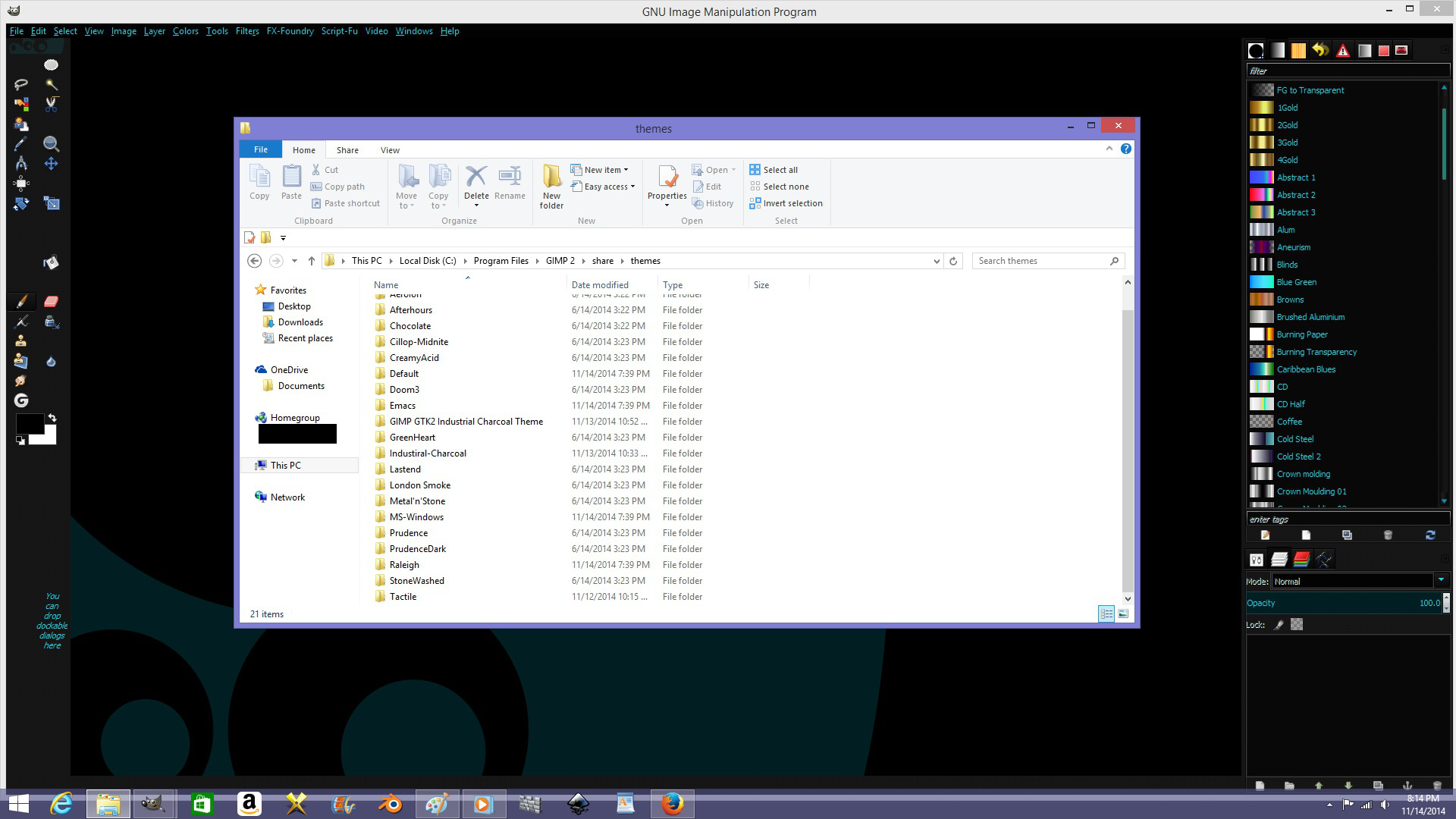This screenshot has height=819, width=1456.
Task: Adjust the layer Opacity slider
Action: coord(1343,603)
